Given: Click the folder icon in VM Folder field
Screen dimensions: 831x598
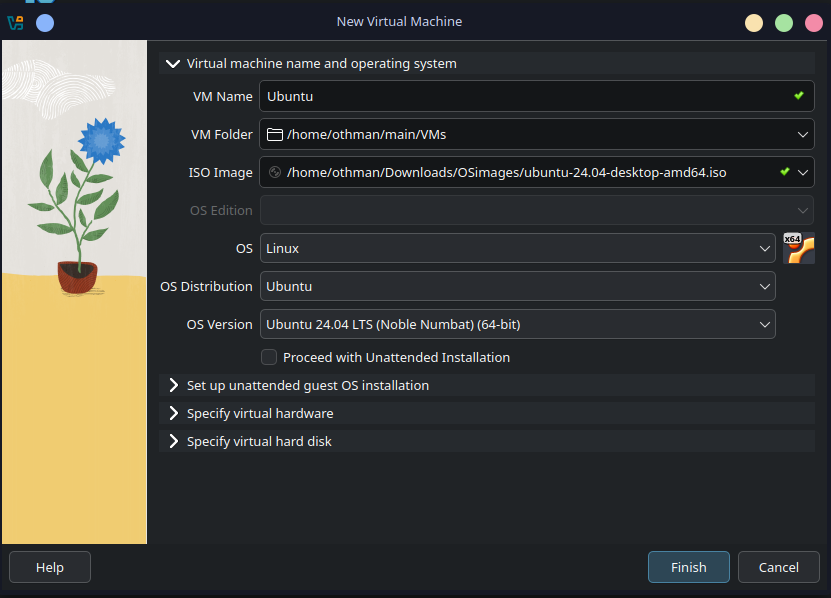Looking at the screenshot, I should coord(274,134).
